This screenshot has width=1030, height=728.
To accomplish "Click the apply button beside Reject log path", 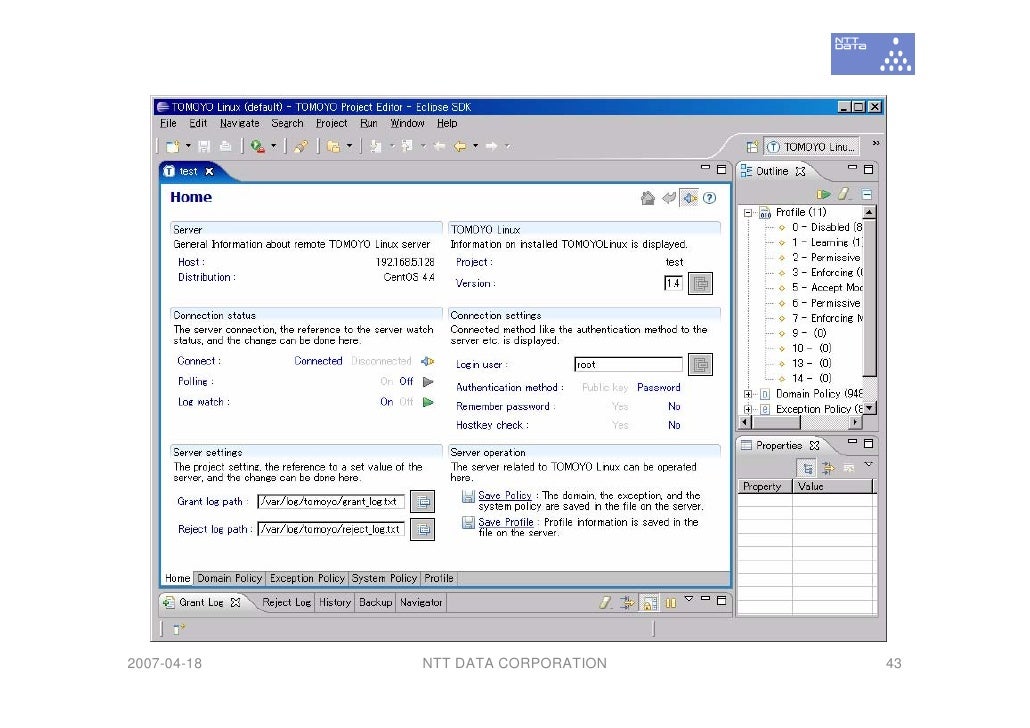I will coord(422,530).
